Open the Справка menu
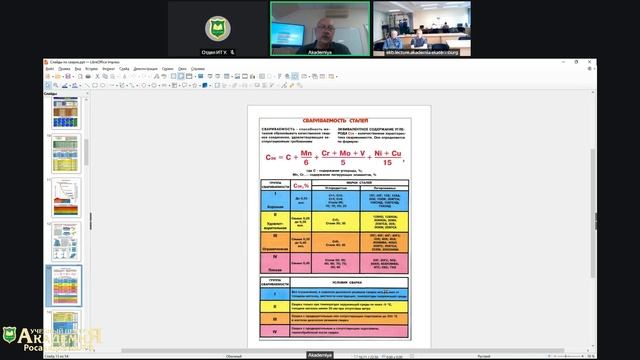 tap(198, 69)
